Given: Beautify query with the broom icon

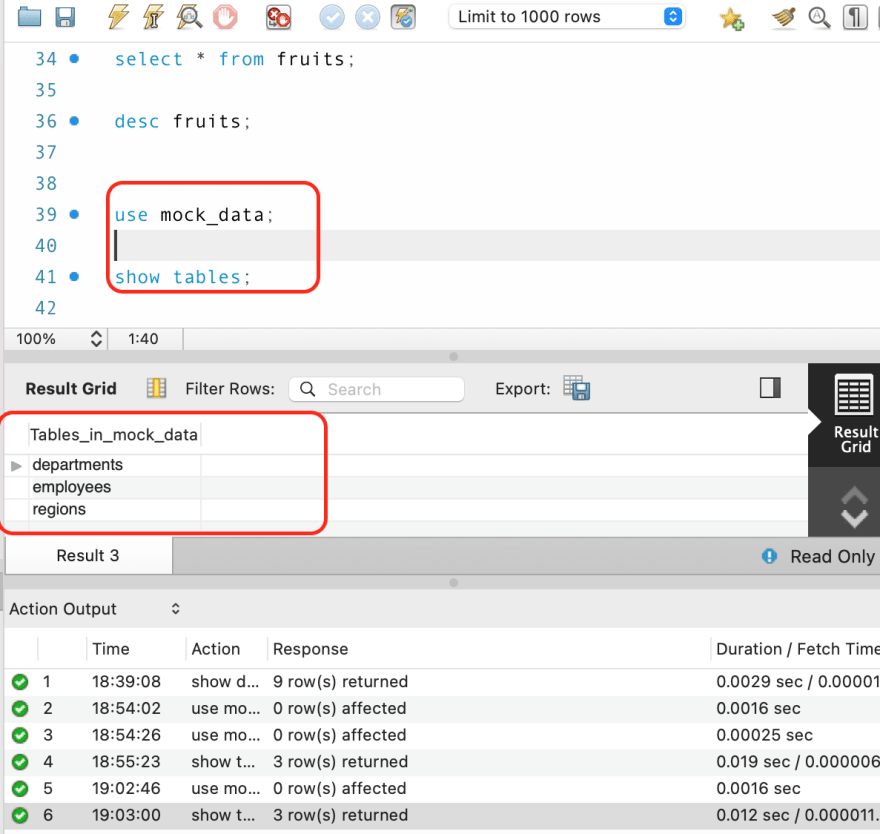Looking at the screenshot, I should (783, 17).
